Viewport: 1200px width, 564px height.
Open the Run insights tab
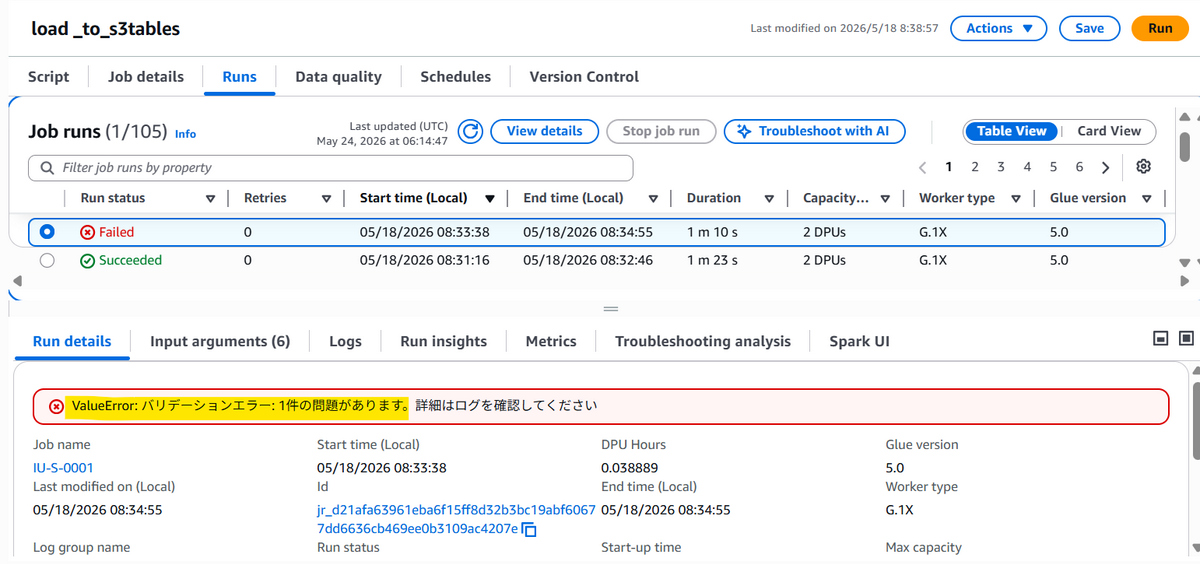[443, 341]
